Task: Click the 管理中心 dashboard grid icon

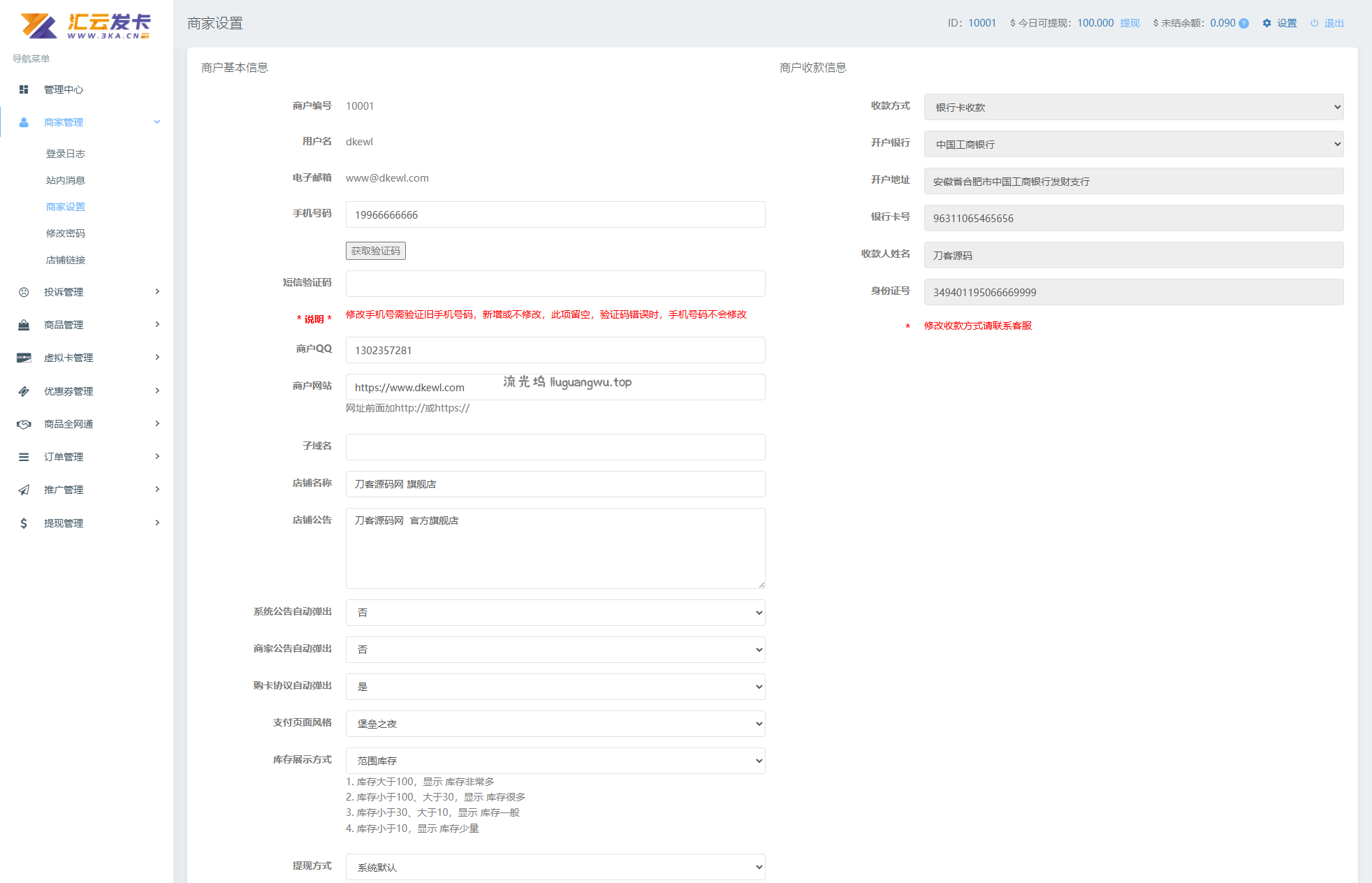Action: pyautogui.click(x=24, y=89)
